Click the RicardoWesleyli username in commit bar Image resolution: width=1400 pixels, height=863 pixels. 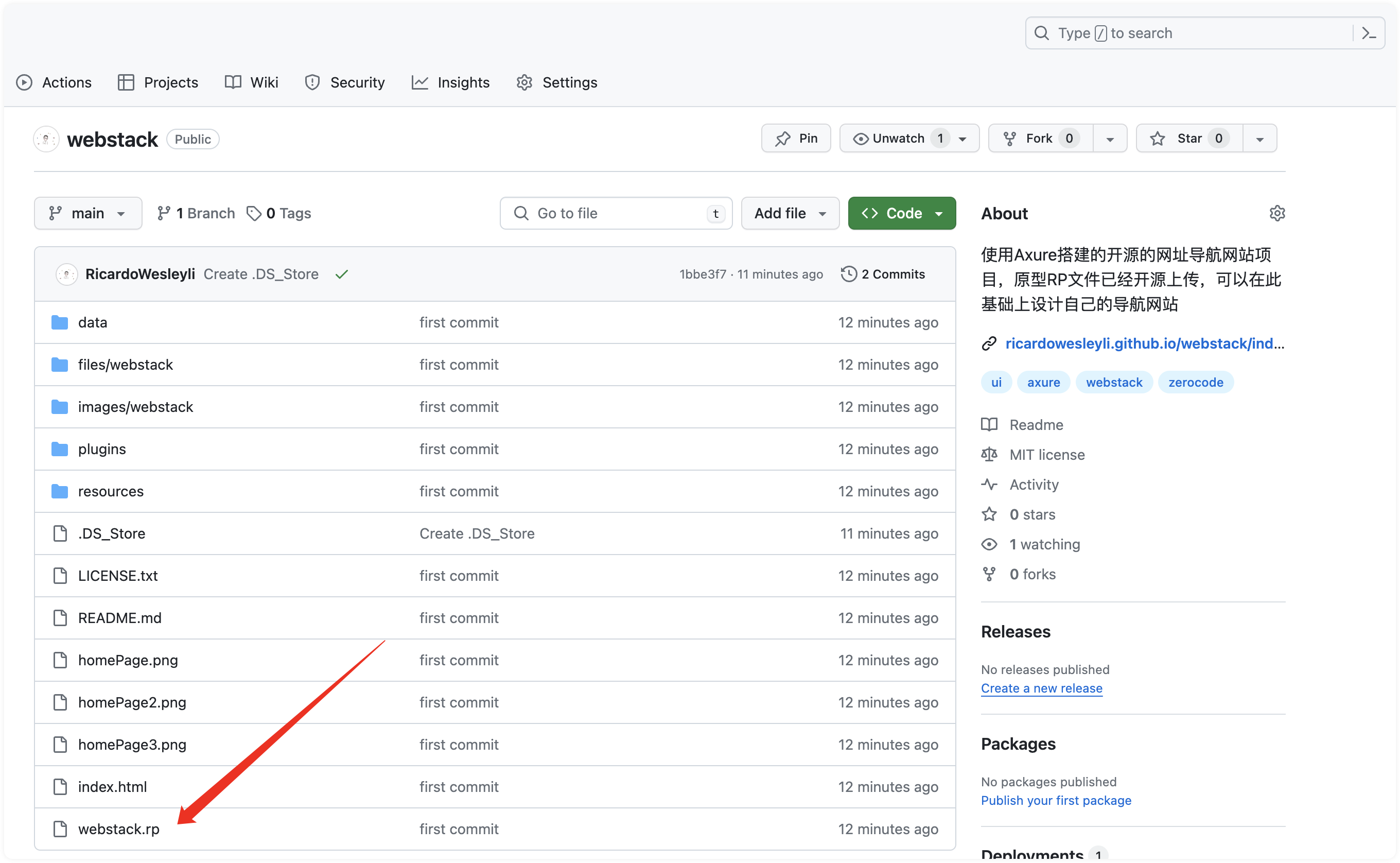tap(141, 274)
